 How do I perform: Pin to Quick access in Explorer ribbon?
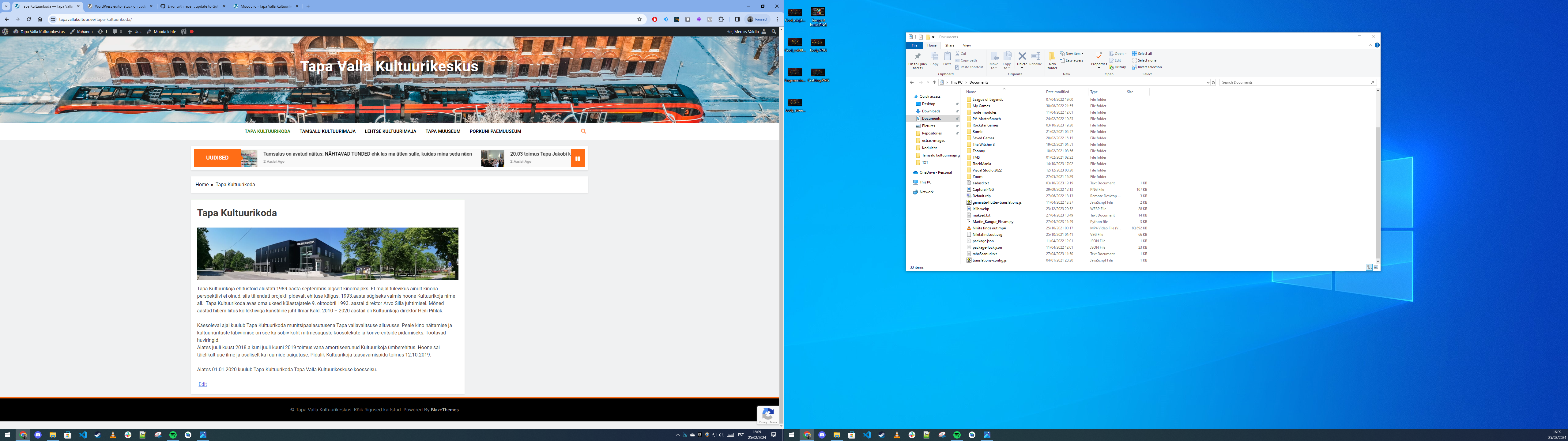click(917, 60)
